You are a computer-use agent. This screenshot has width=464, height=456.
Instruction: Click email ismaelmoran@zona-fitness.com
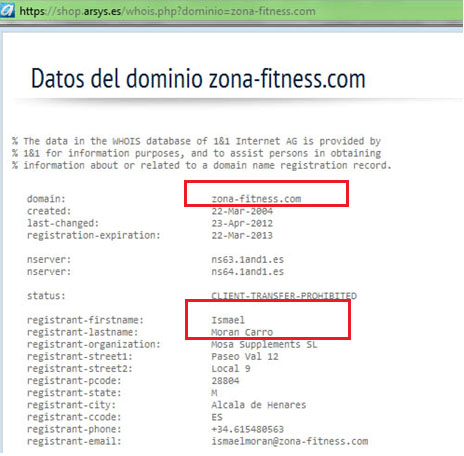[290, 441]
